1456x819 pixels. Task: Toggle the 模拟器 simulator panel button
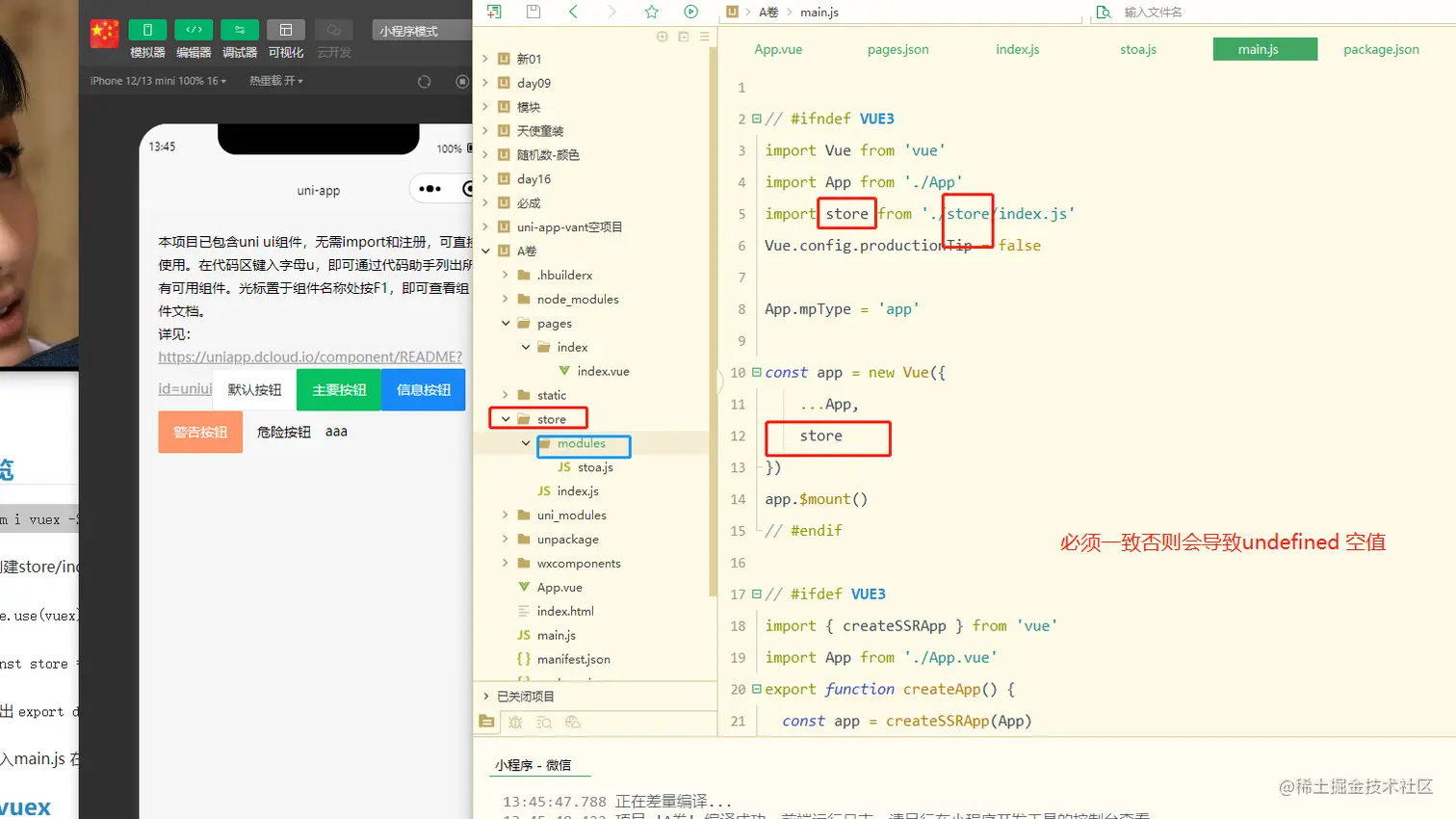[x=147, y=31]
